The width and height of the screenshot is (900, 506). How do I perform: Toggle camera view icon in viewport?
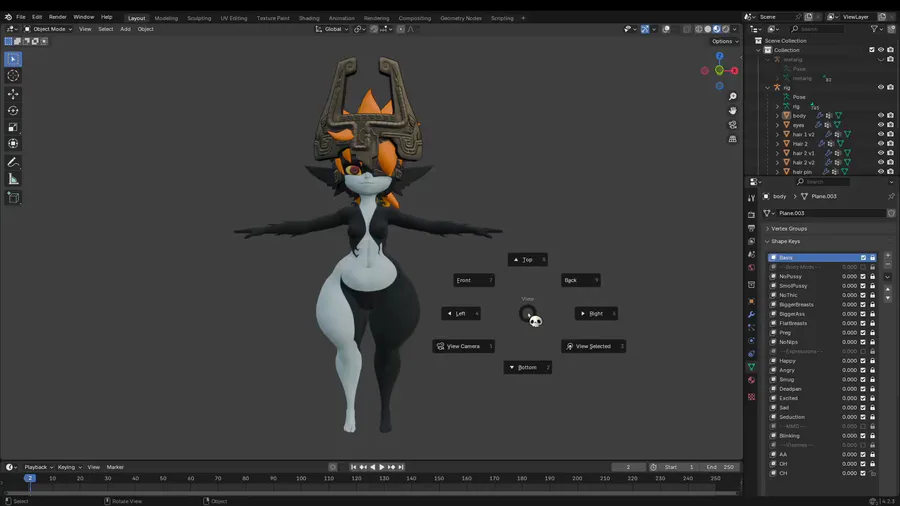(732, 124)
